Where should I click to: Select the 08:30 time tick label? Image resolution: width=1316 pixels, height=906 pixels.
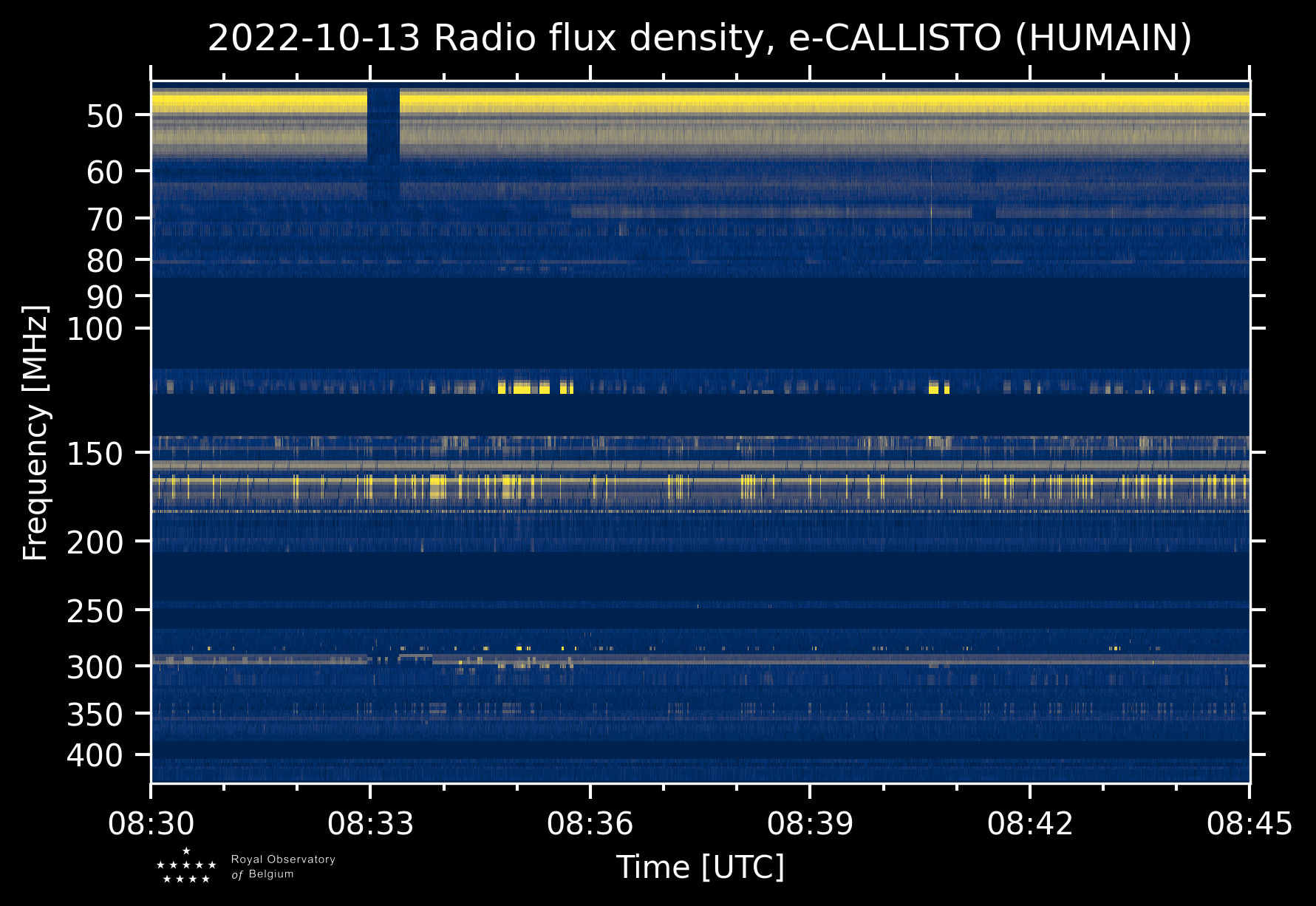click(151, 823)
